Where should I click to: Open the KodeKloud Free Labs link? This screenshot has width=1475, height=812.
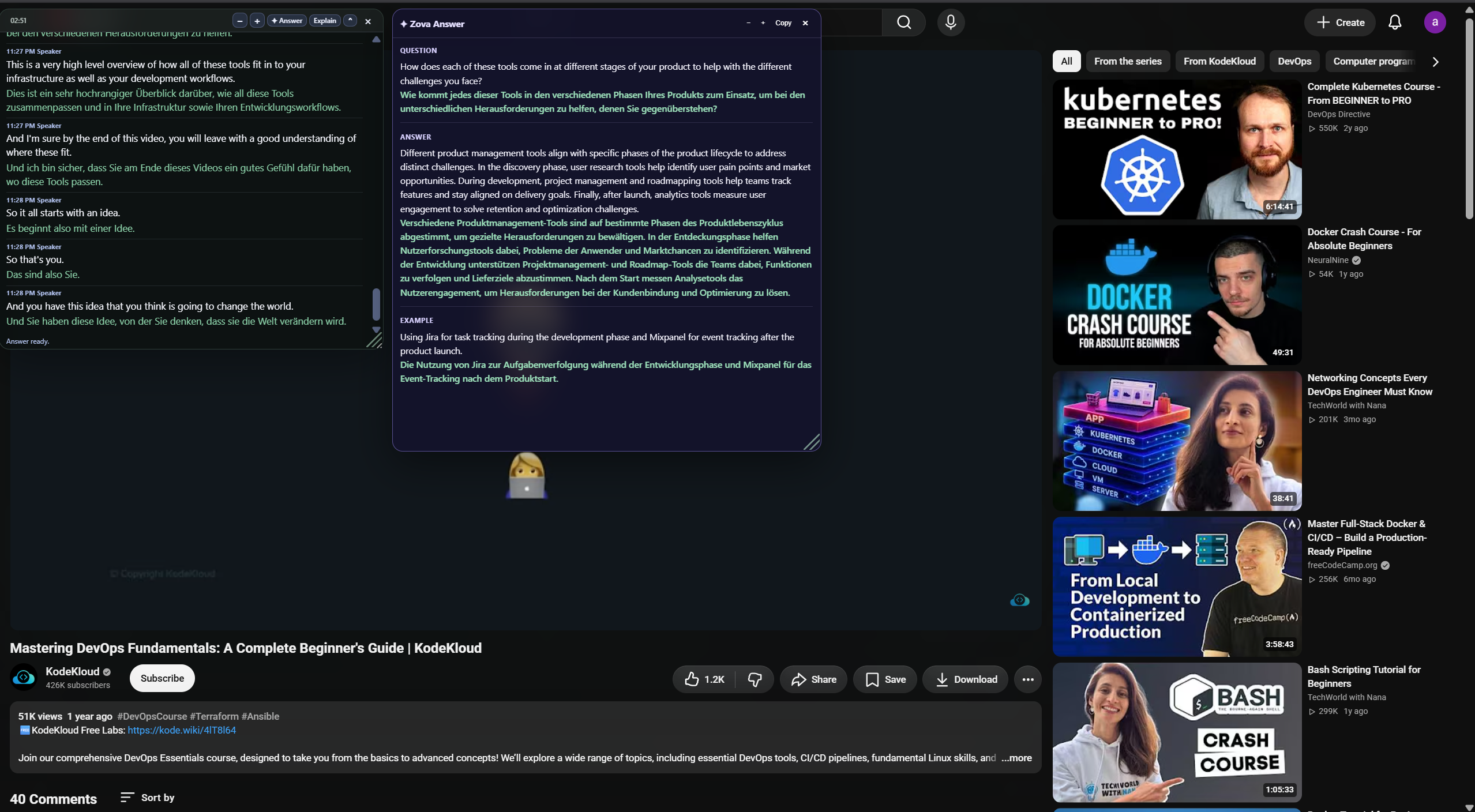(182, 730)
